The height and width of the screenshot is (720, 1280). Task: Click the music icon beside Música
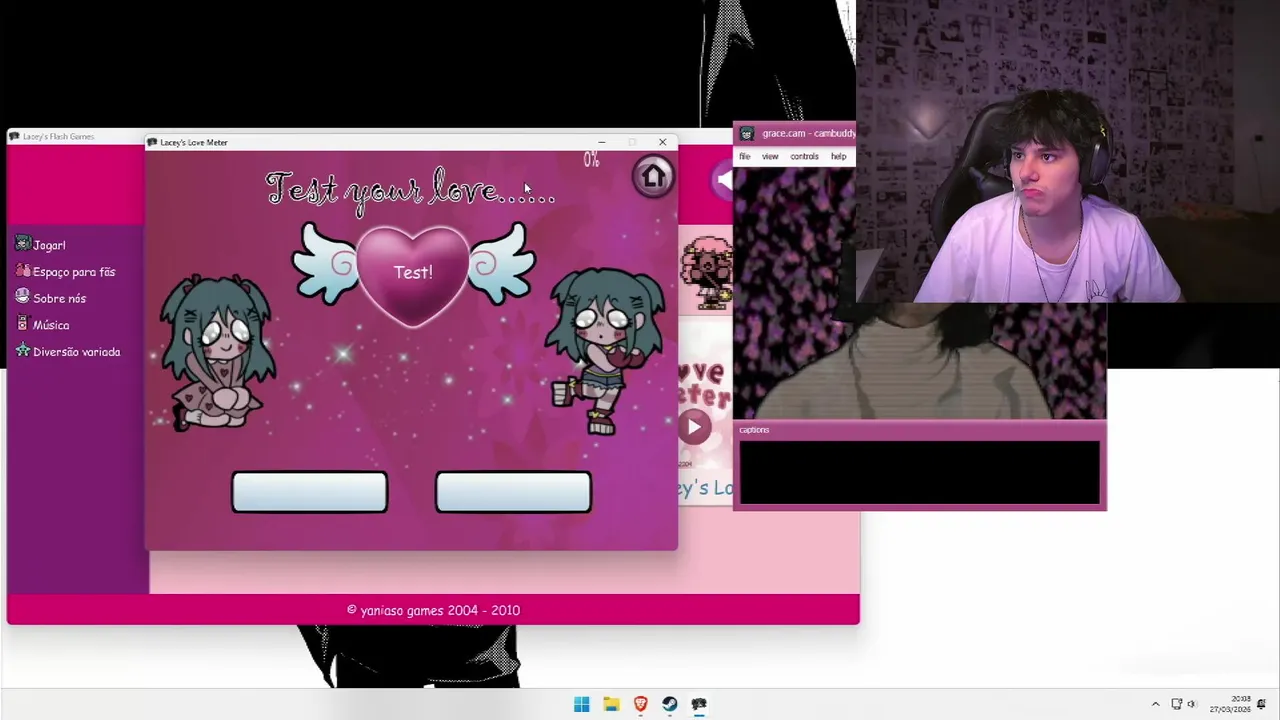pyautogui.click(x=23, y=324)
